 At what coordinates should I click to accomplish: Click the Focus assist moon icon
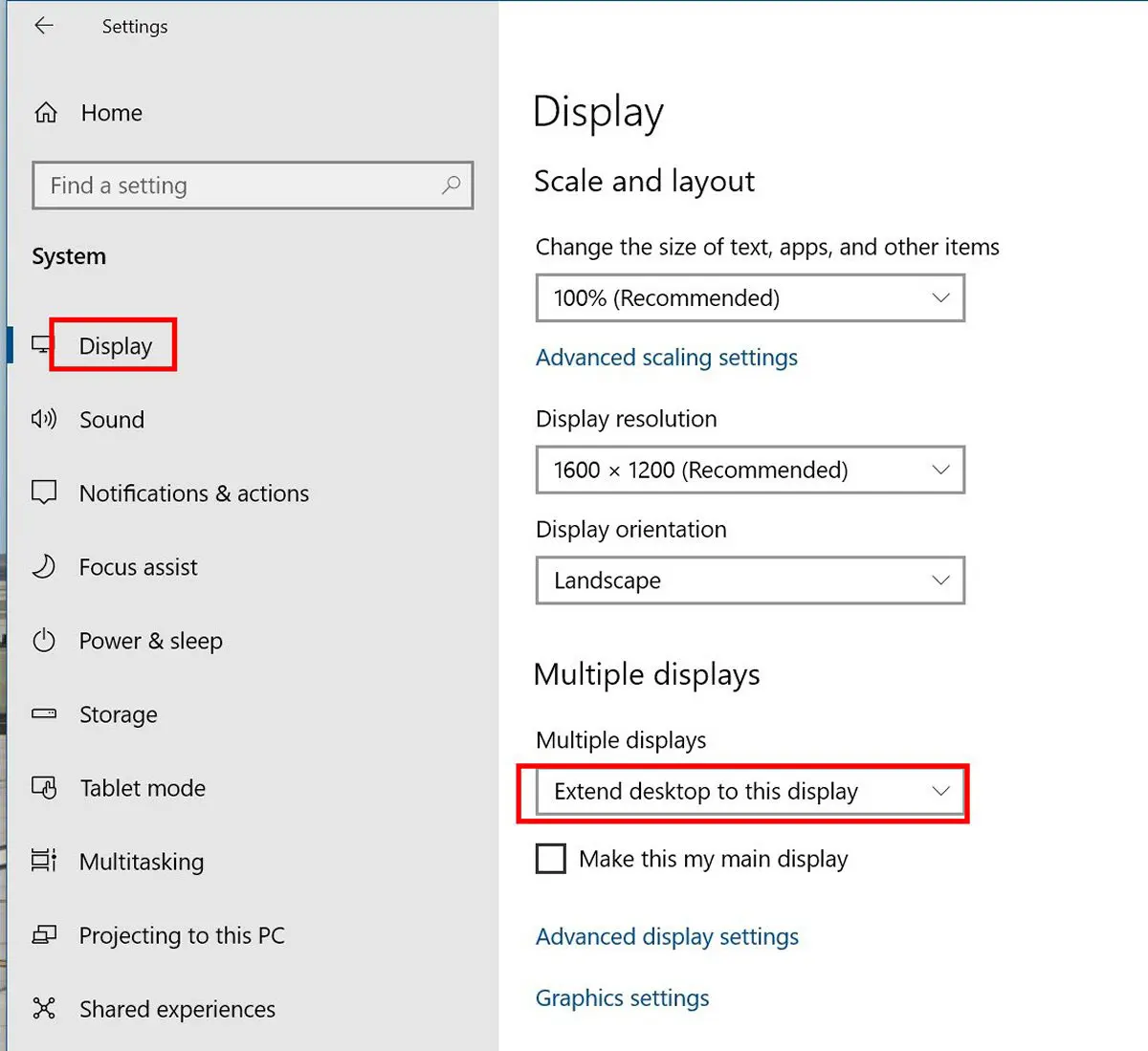pos(44,566)
